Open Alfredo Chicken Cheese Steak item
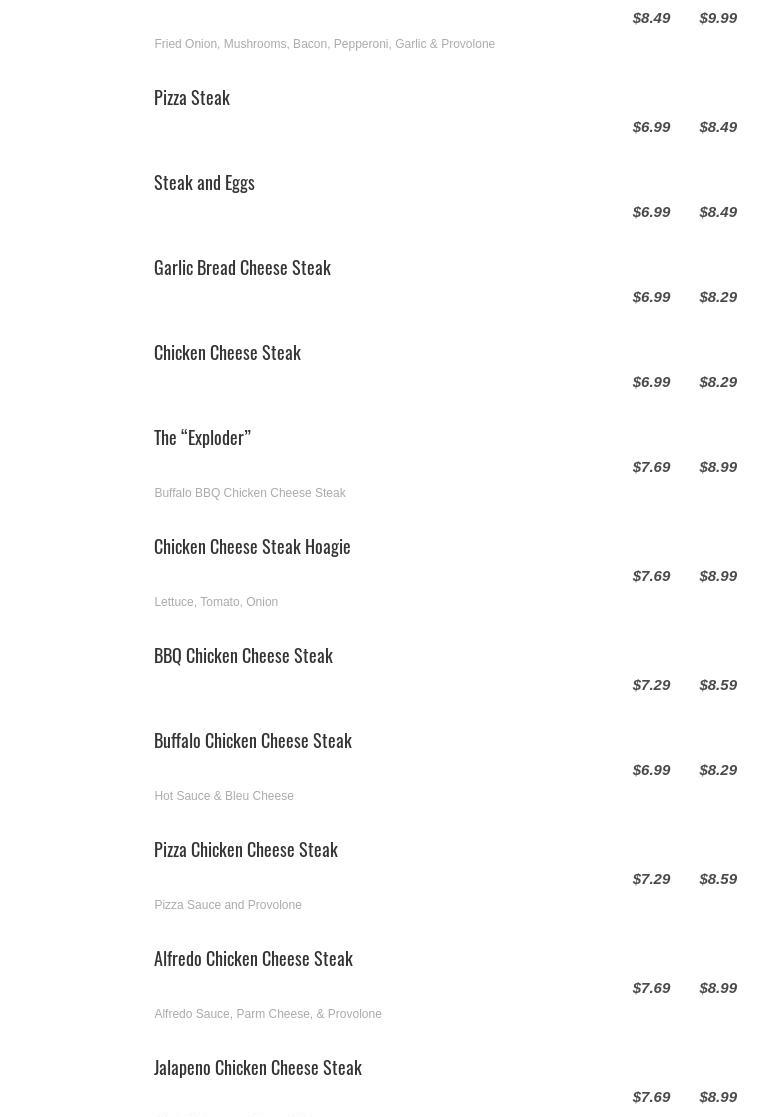This screenshot has width=770, height=1117. coord(253,959)
